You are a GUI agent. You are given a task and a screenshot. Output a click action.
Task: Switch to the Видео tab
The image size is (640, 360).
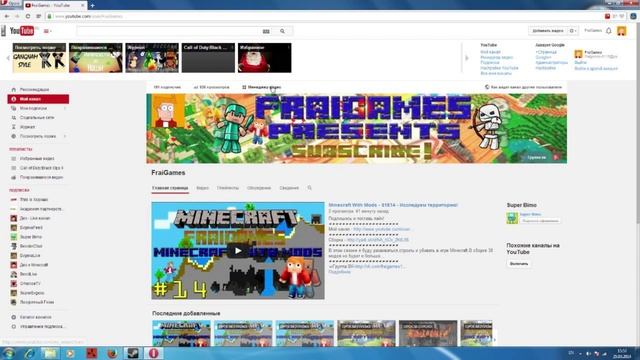pos(202,188)
